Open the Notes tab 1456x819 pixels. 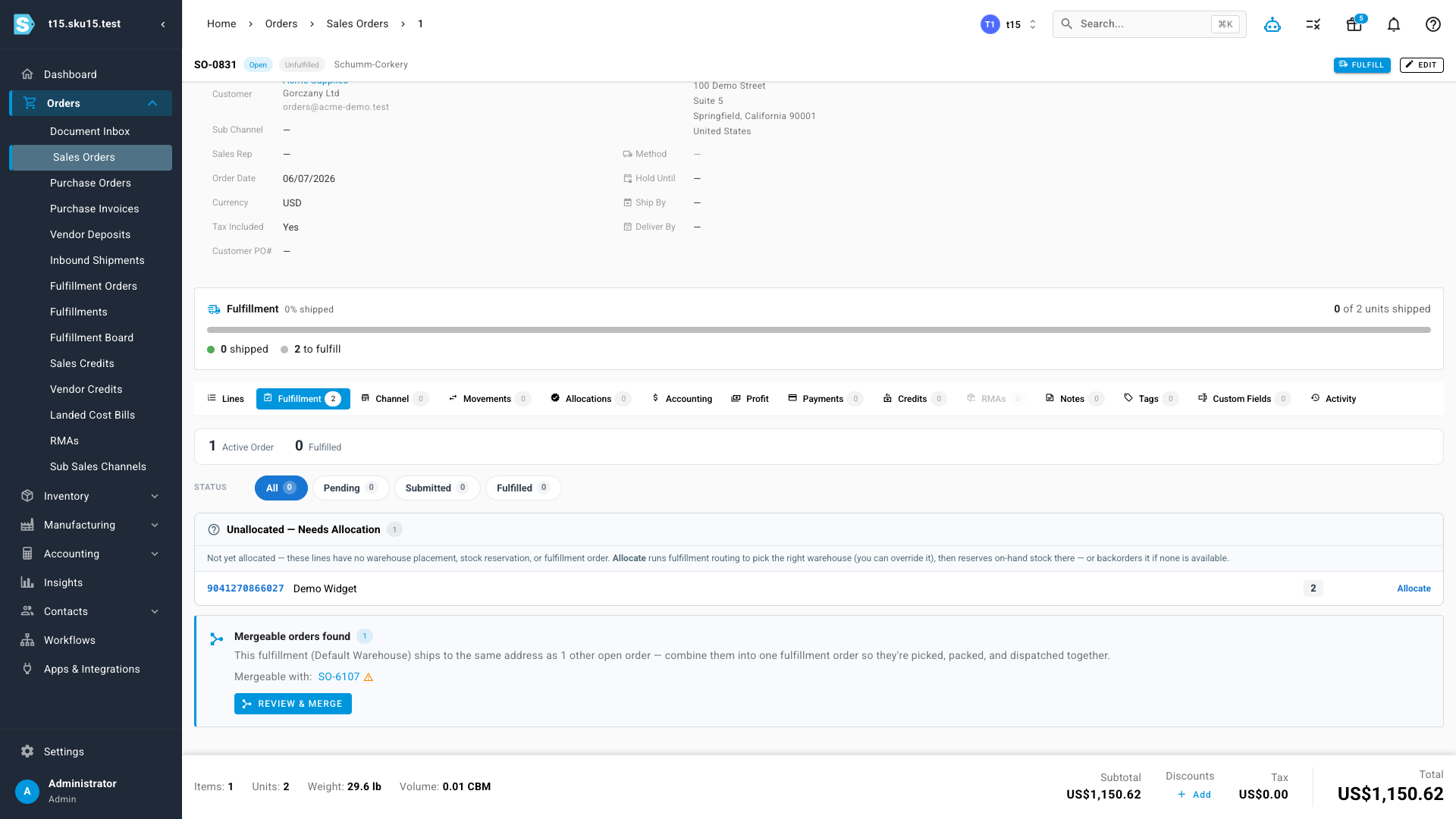click(x=1075, y=399)
